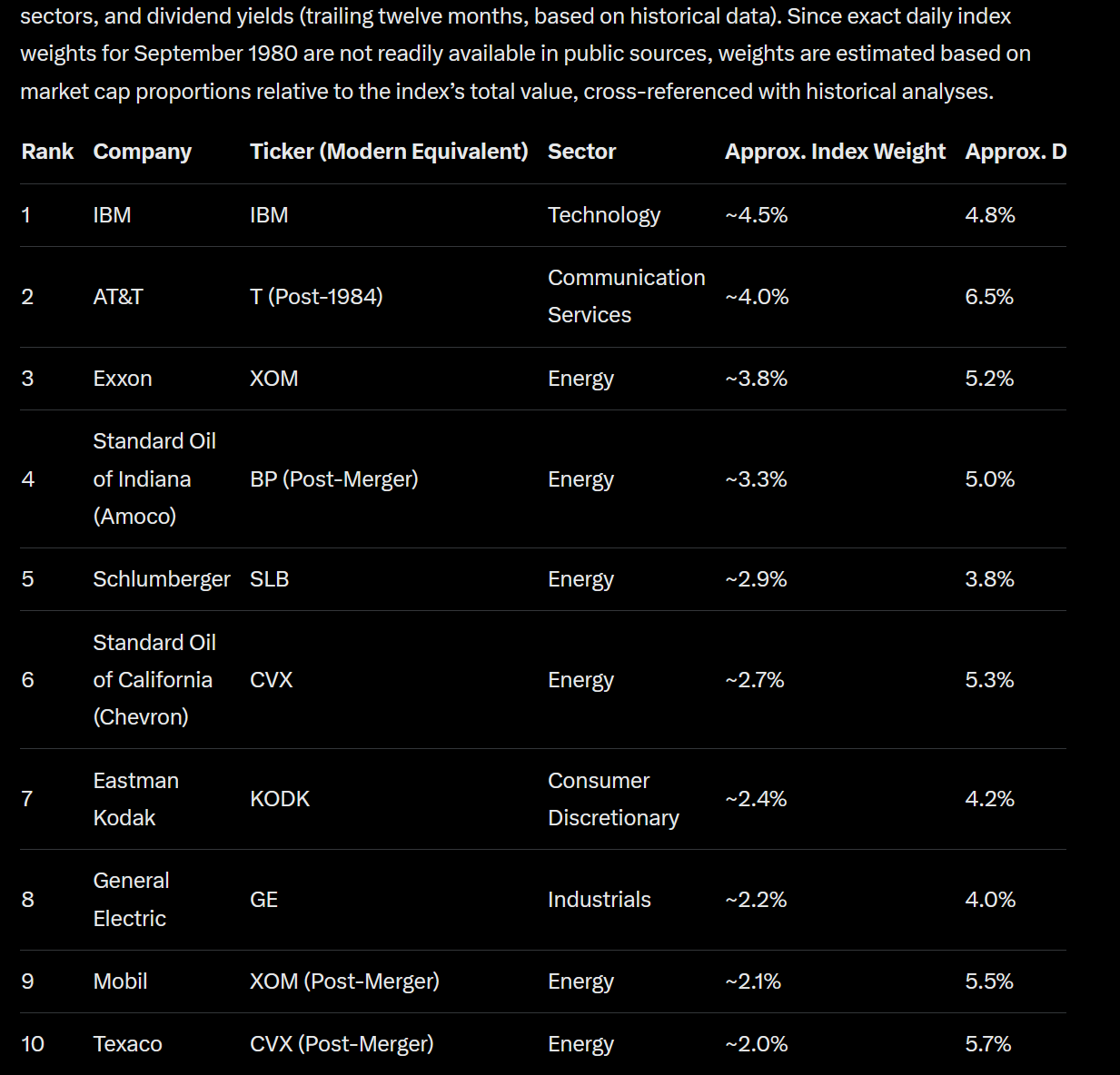Select the Schlumberger company cell

click(x=161, y=579)
